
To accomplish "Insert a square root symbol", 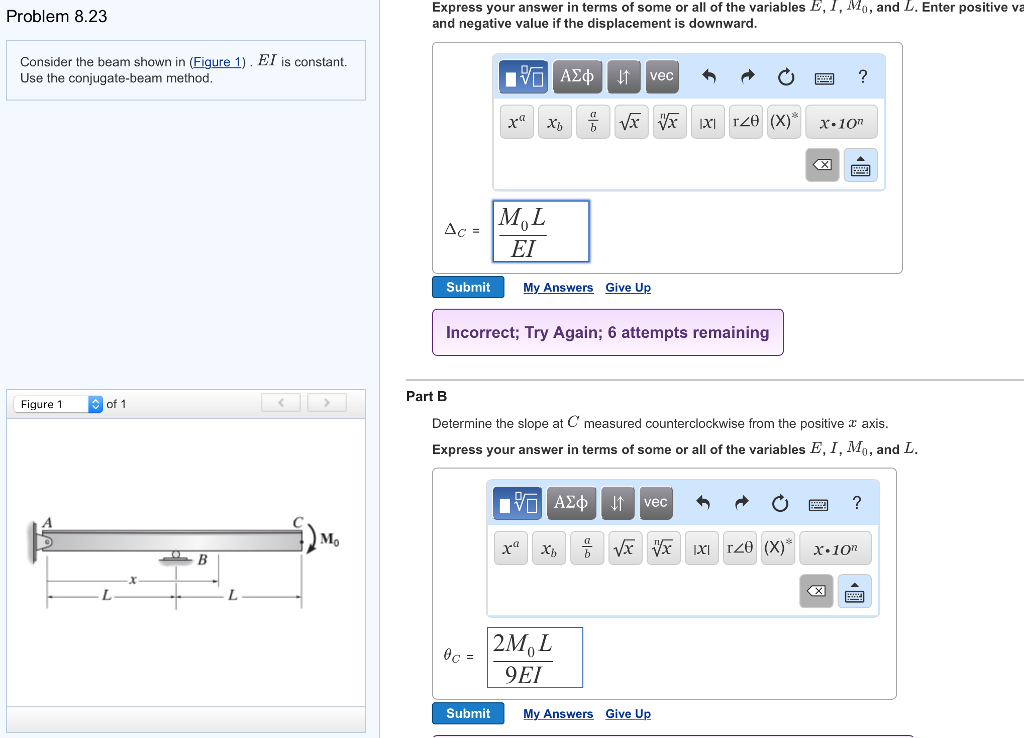I will [630, 121].
